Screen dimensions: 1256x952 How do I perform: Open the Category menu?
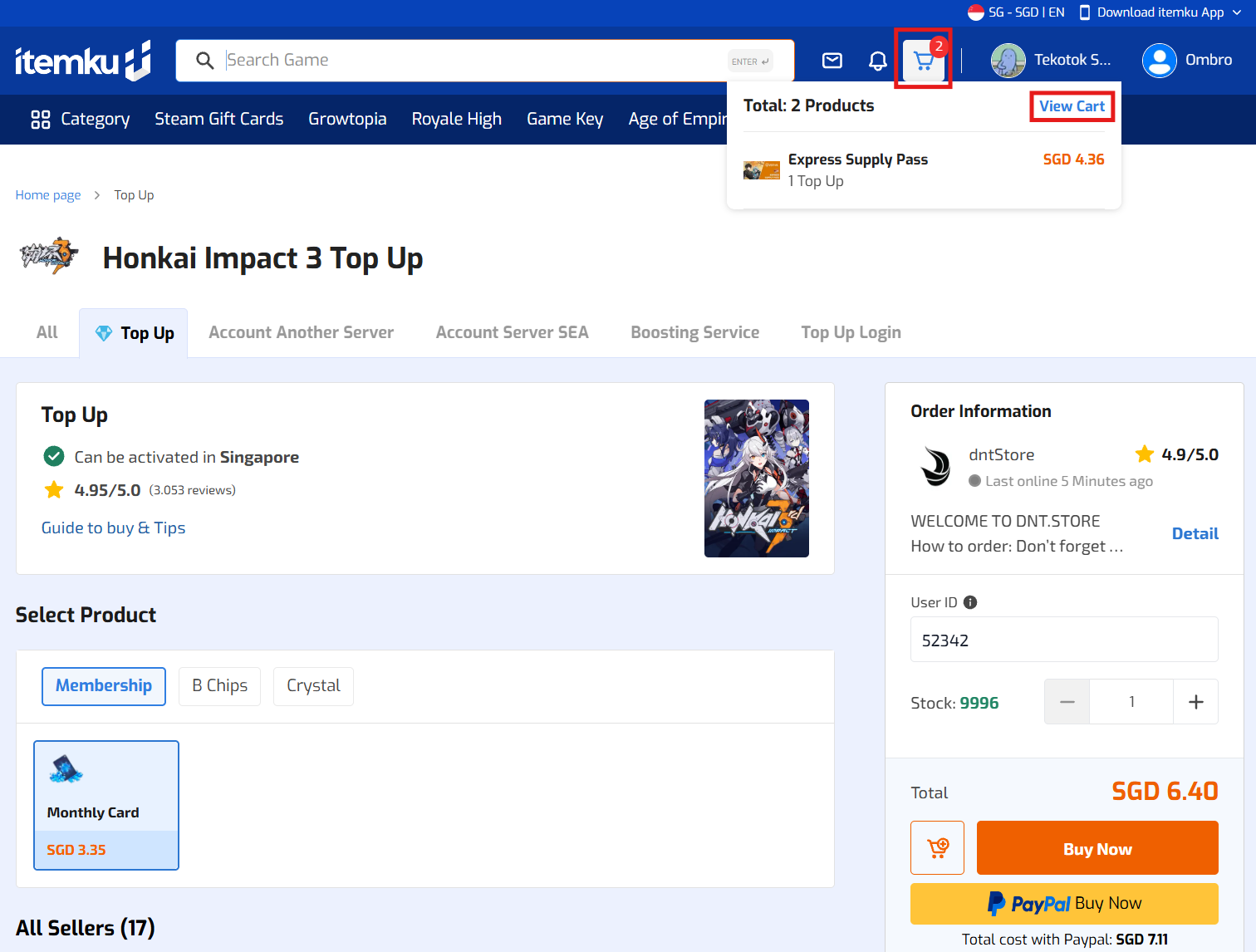(81, 119)
